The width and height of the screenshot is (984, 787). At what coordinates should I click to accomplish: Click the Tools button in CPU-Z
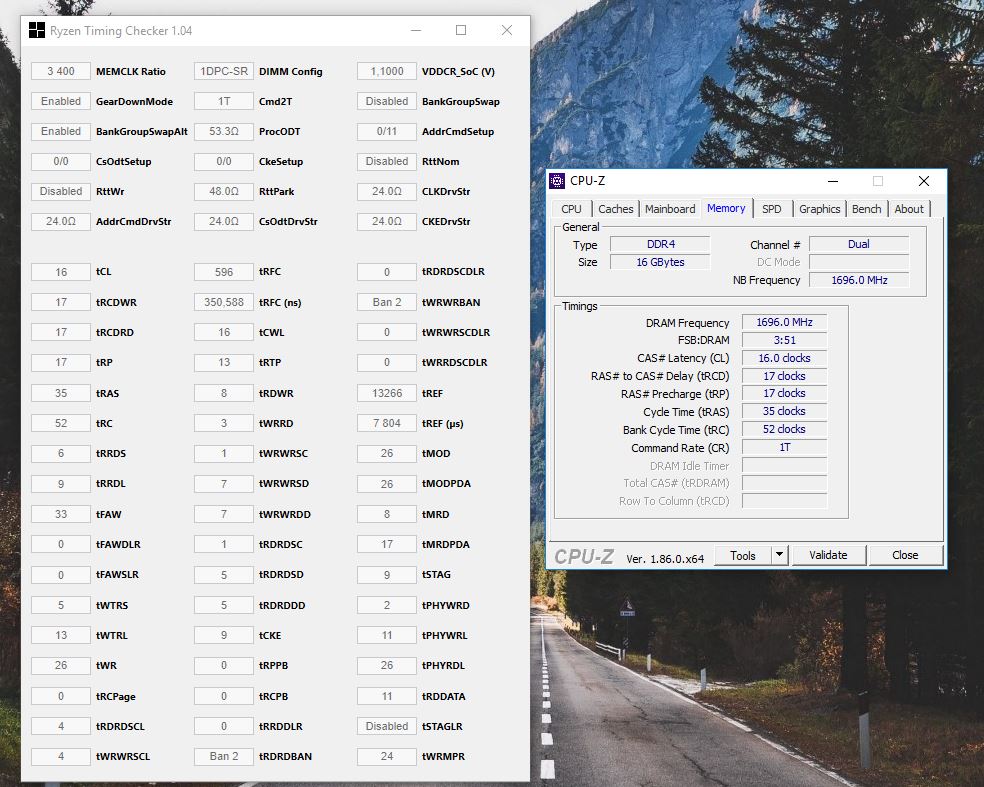coord(743,555)
